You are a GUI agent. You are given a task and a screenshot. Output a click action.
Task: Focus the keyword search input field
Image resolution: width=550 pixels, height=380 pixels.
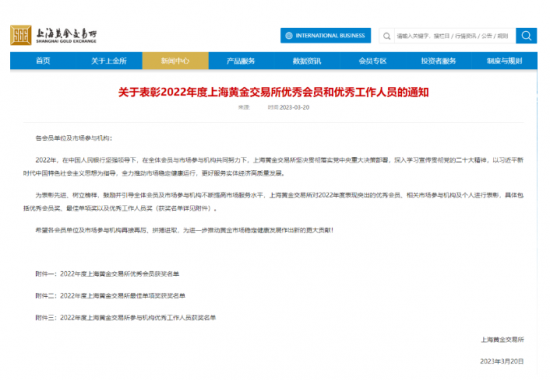point(455,36)
